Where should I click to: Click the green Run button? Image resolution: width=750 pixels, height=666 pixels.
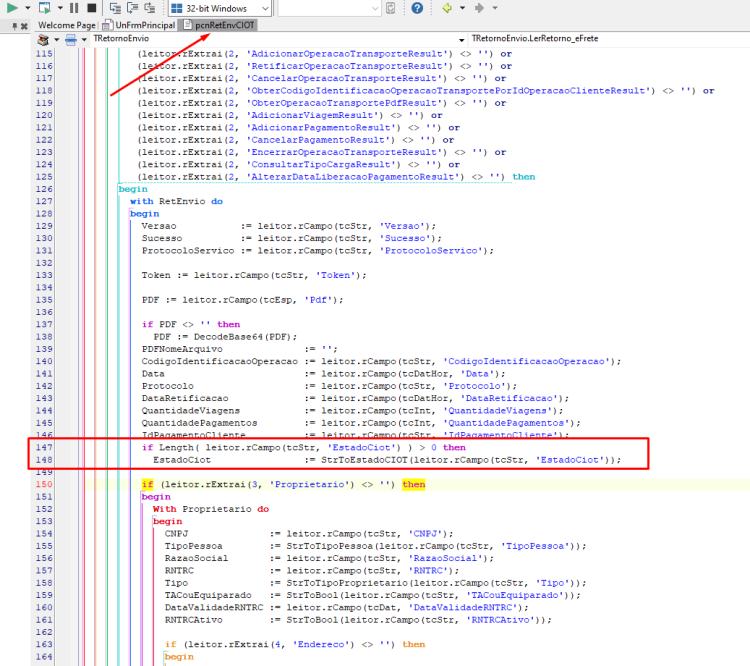[12, 7]
